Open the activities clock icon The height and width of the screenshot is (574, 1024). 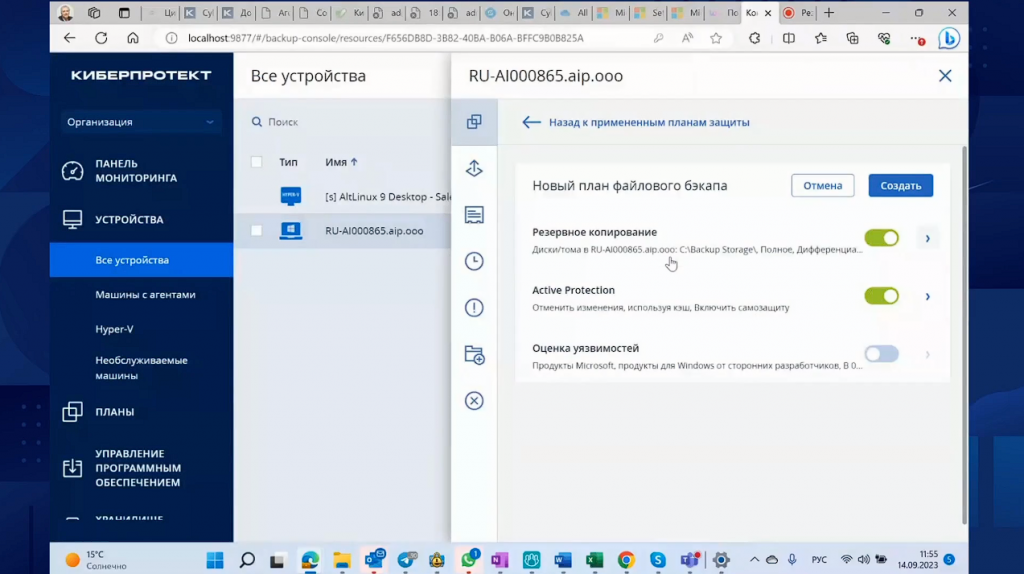click(474, 261)
